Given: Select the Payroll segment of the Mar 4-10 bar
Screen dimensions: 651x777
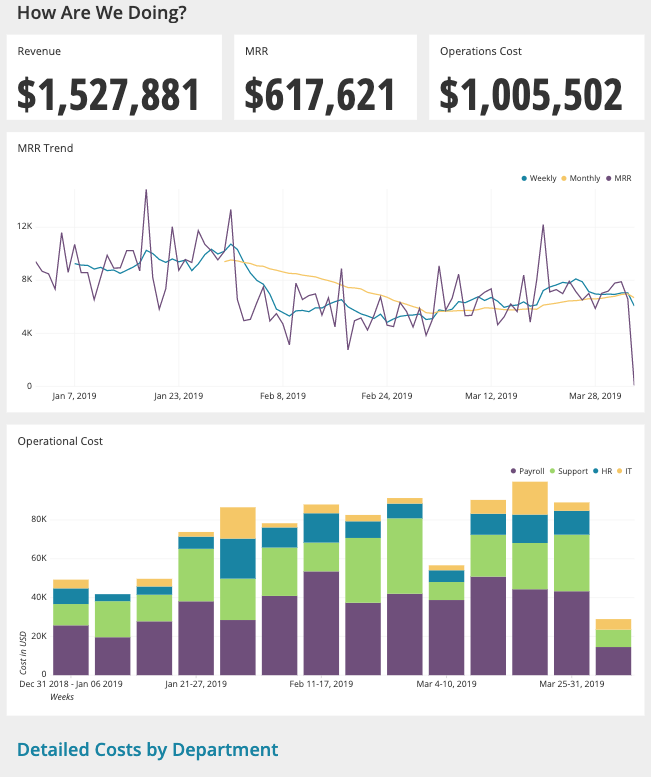Looking at the screenshot, I should click(x=446, y=637).
